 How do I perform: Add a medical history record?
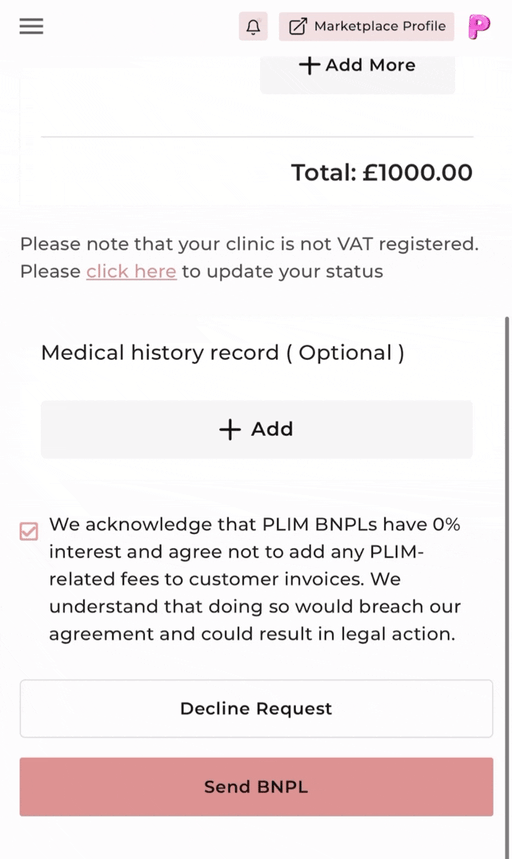pyautogui.click(x=256, y=430)
